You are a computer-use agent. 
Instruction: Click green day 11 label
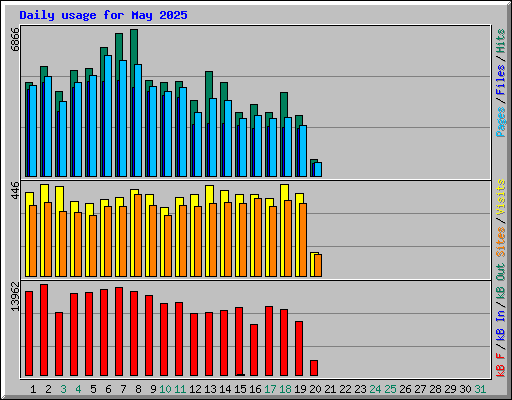tap(180, 389)
